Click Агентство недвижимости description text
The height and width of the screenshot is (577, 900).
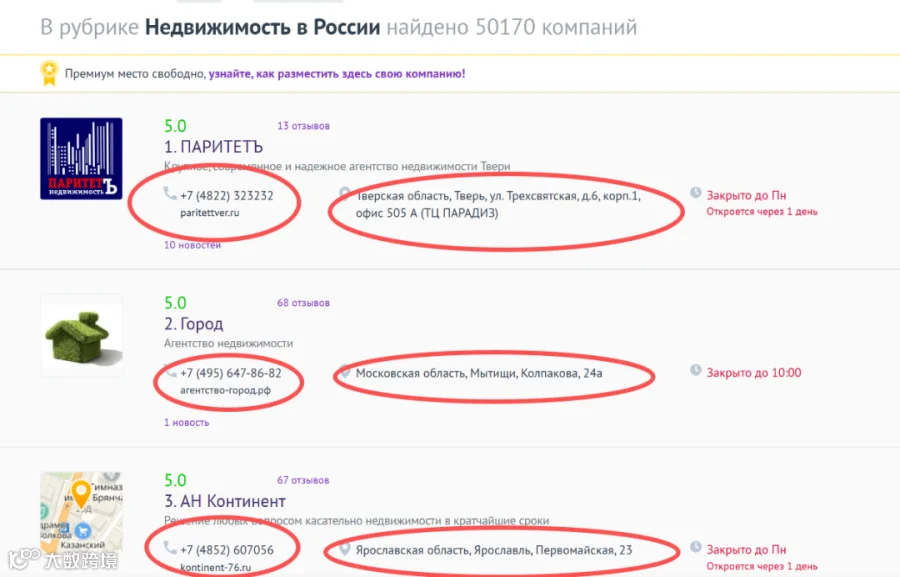click(x=228, y=343)
